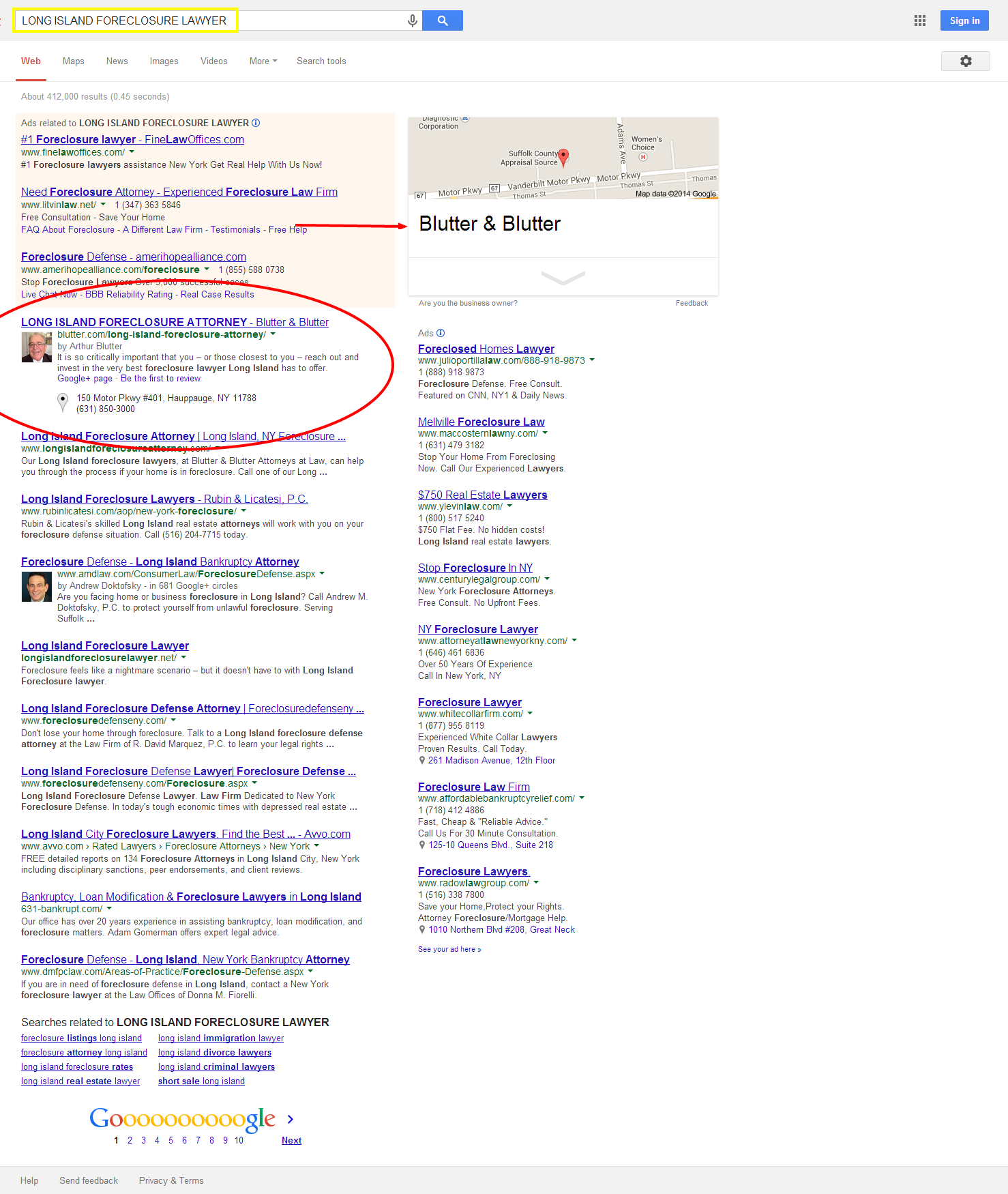Open the Google+ page link
This screenshot has height=1194, width=1008.
pos(85,379)
